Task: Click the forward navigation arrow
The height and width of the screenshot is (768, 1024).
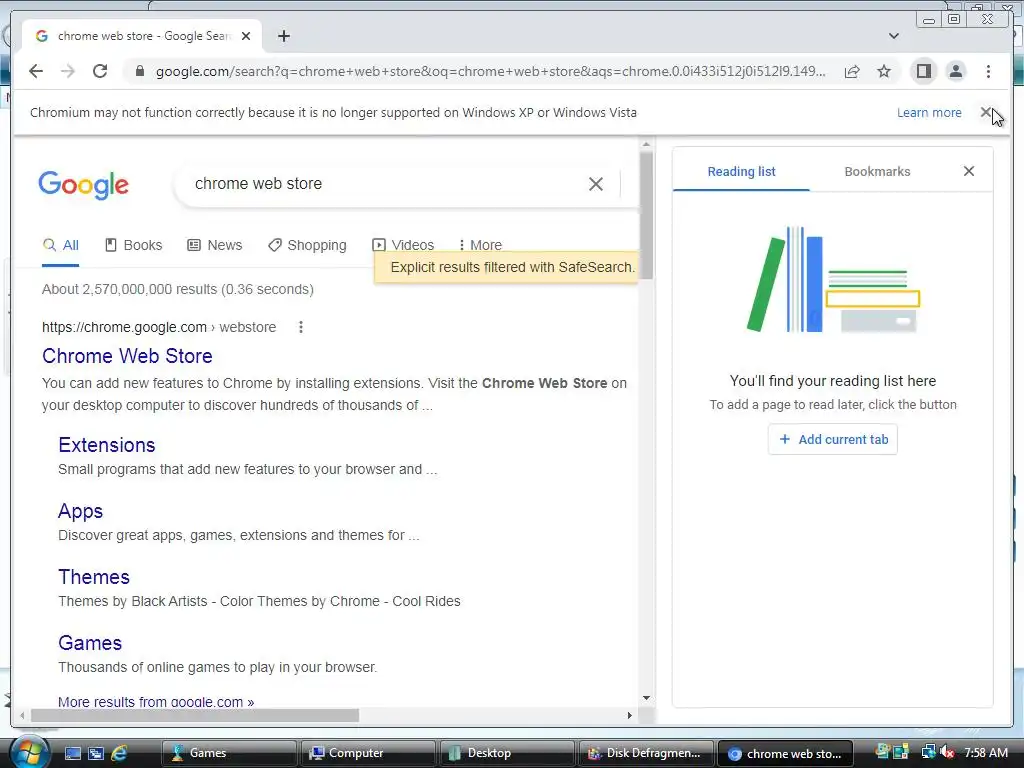Action: pos(68,71)
